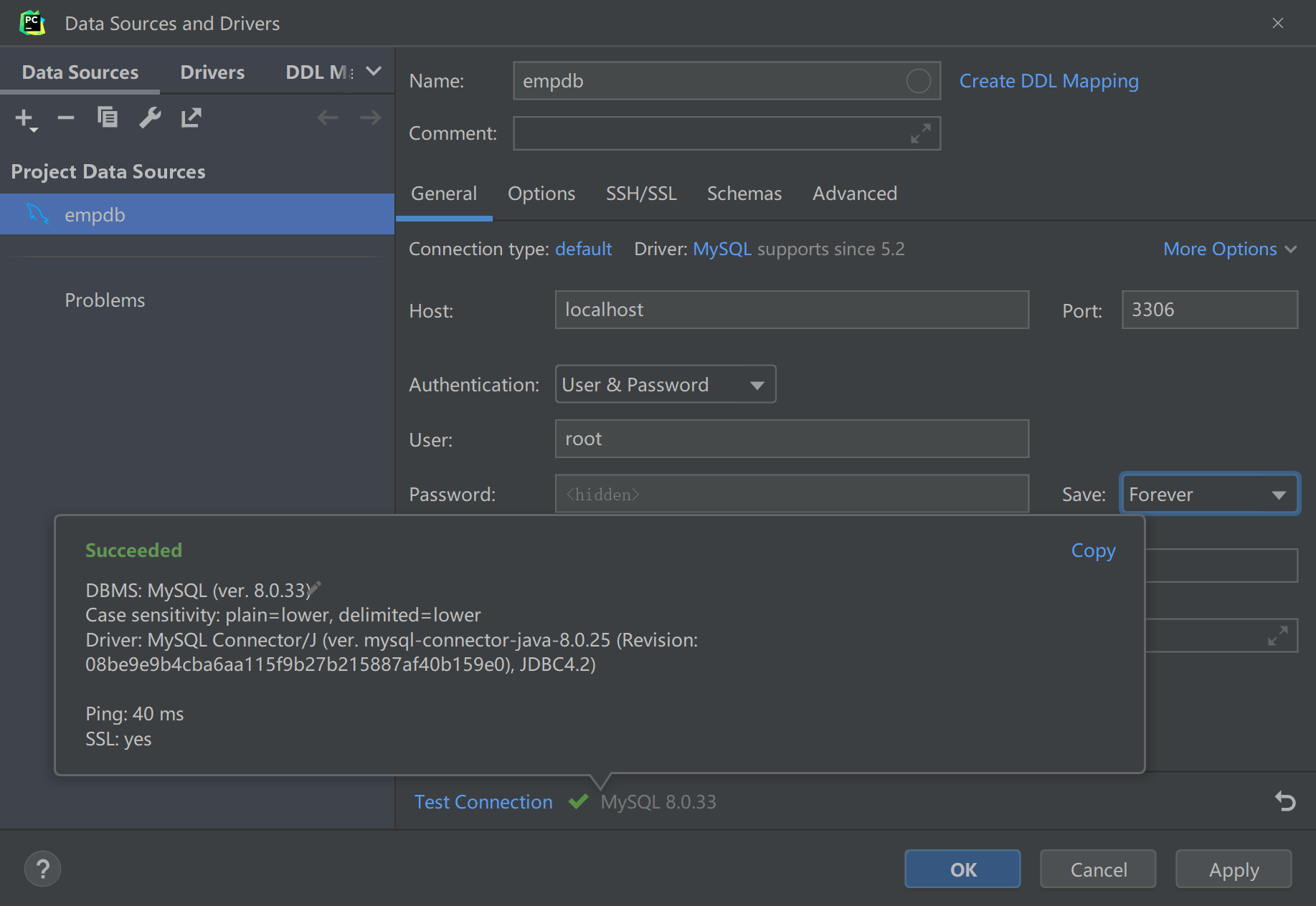This screenshot has width=1316, height=906.
Task: Select the General tab
Action: coord(444,194)
